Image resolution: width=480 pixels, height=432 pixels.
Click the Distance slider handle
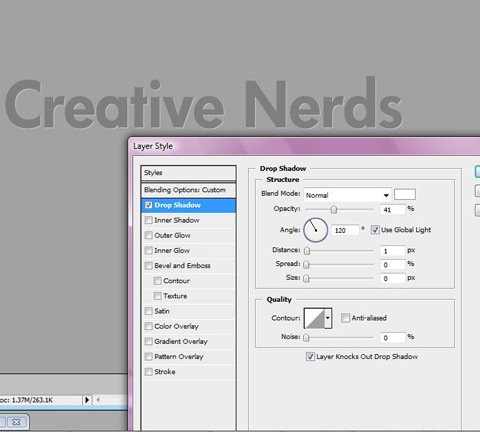307,251
